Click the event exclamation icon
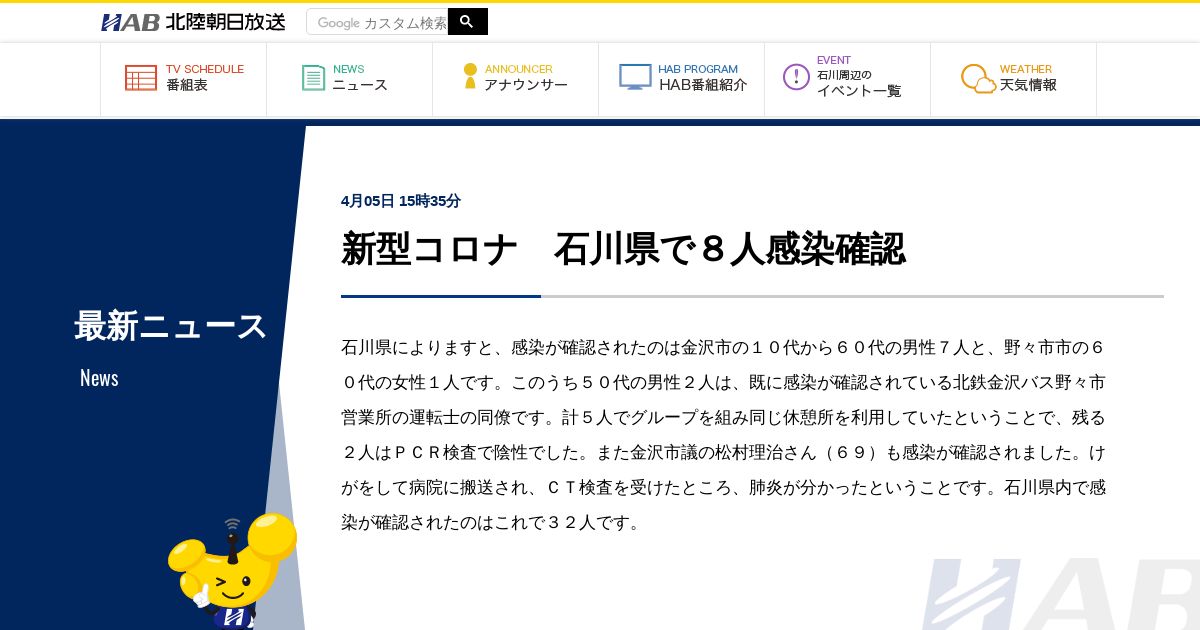The height and width of the screenshot is (630, 1200). point(796,77)
